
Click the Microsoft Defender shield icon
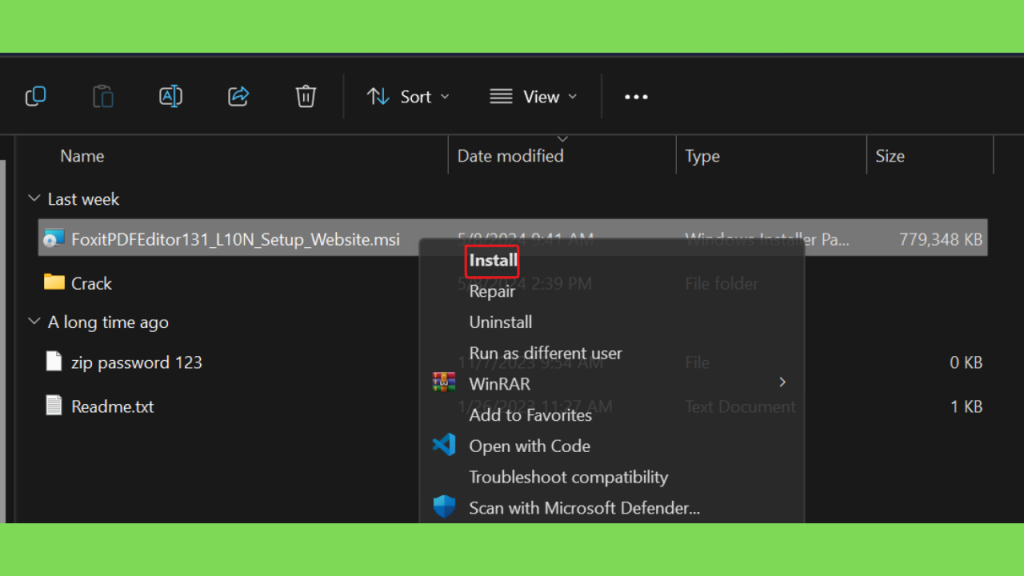coord(444,506)
